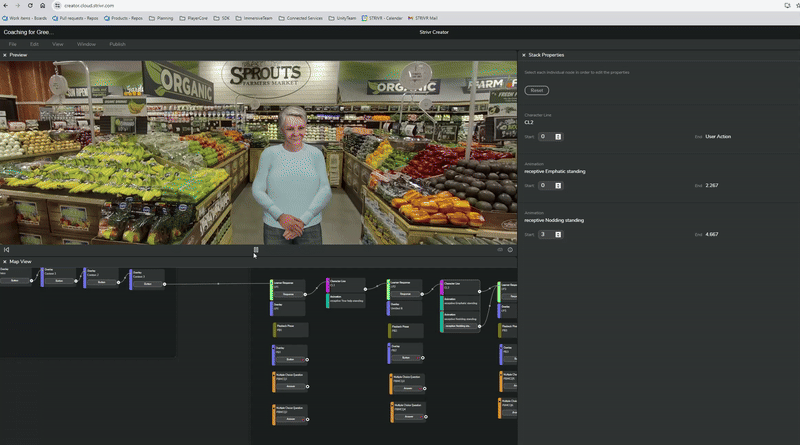
Task: Click output port of Overlay Caption 1 node
Action: coord(76,281)
